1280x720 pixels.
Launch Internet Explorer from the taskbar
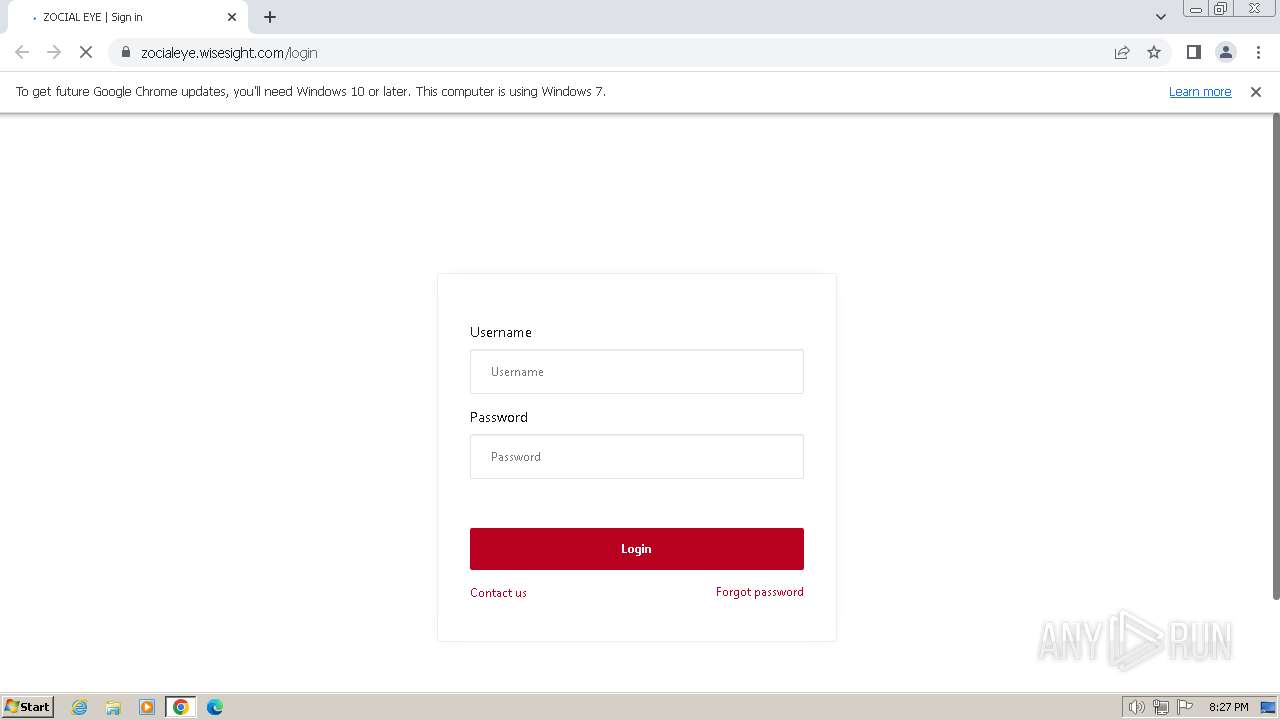point(80,707)
